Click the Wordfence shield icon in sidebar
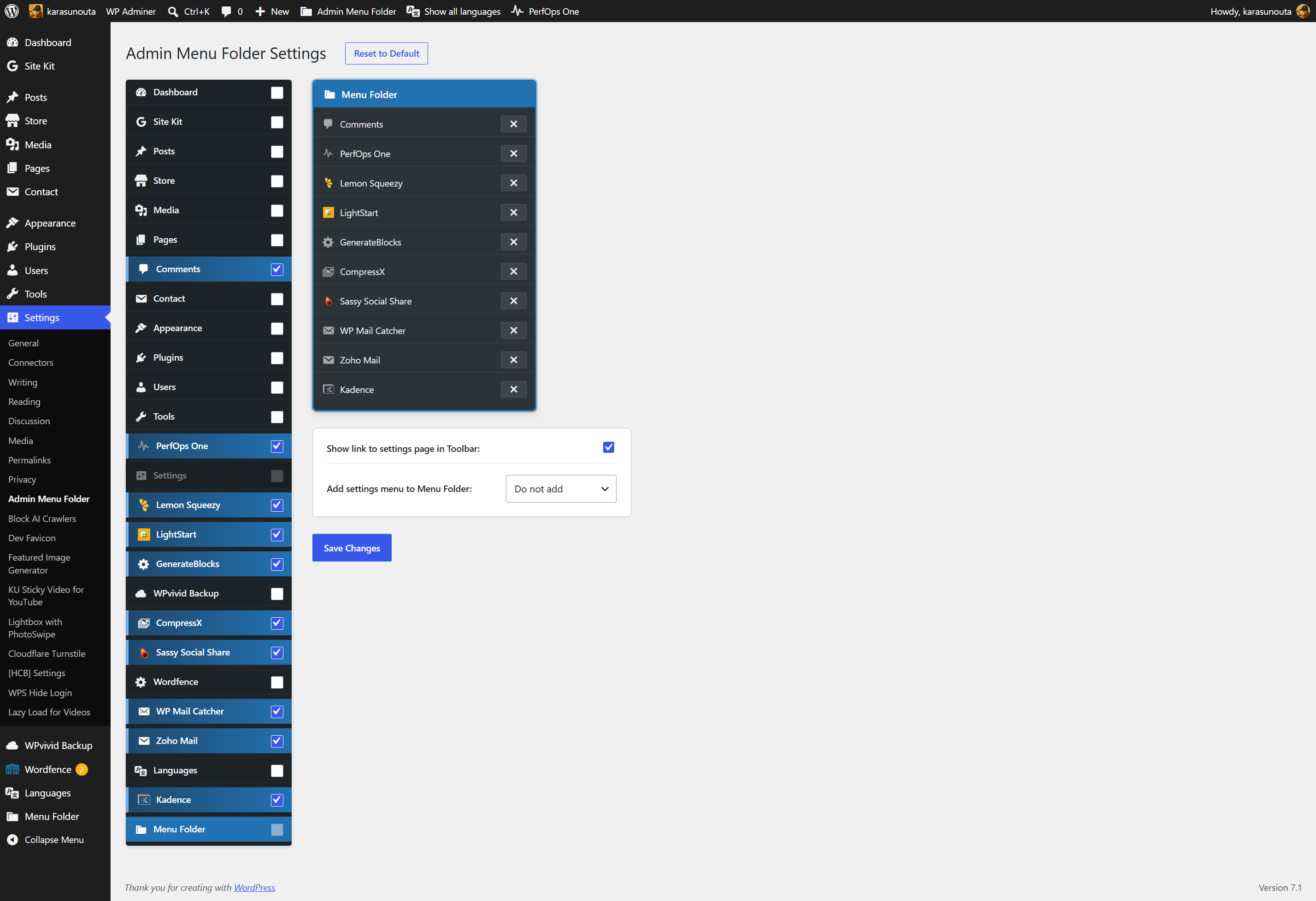This screenshot has width=1316, height=901. click(x=12, y=769)
